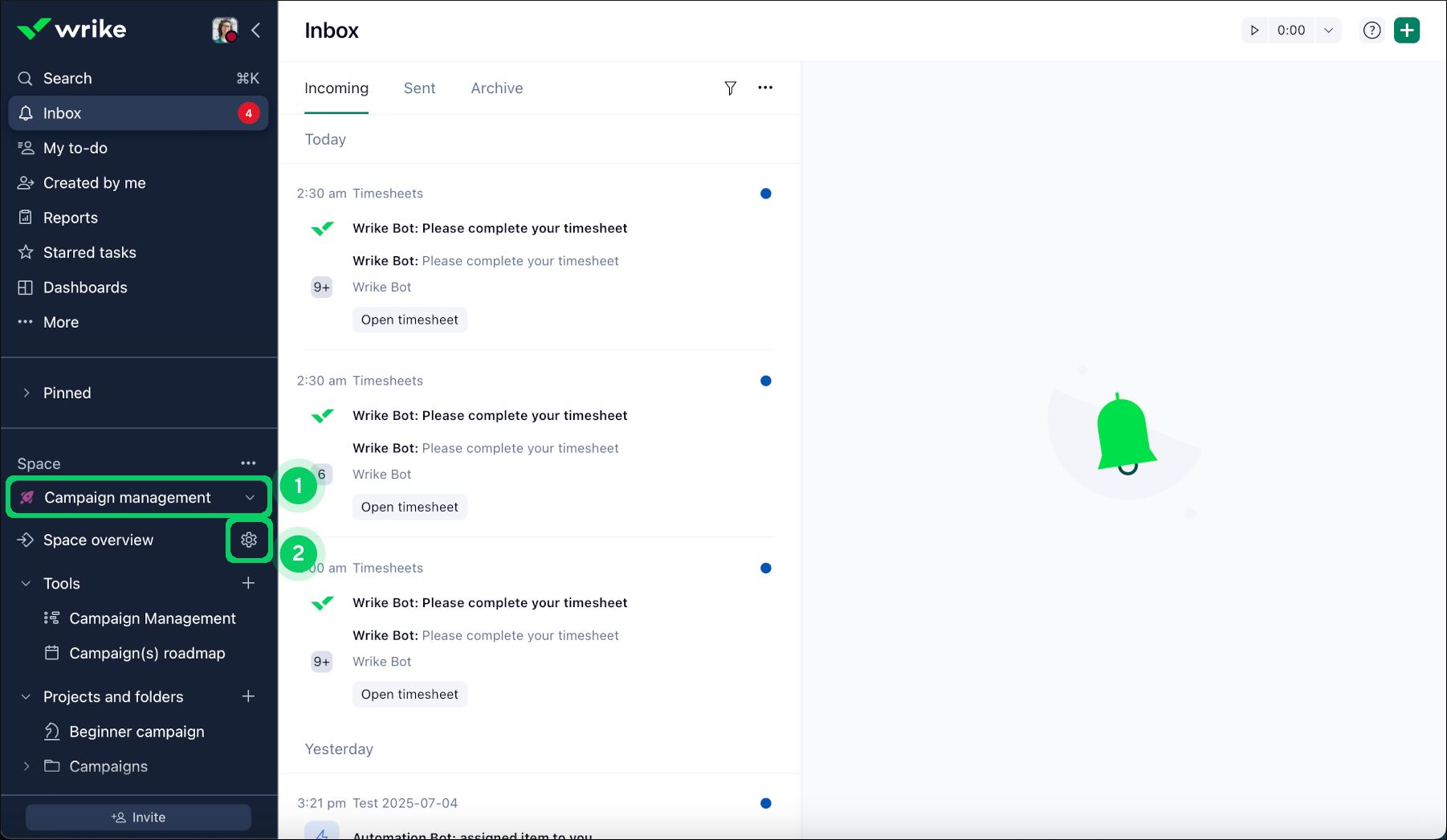1447x840 pixels.
Task: Expand the Campaigns folder
Action: coord(26,766)
